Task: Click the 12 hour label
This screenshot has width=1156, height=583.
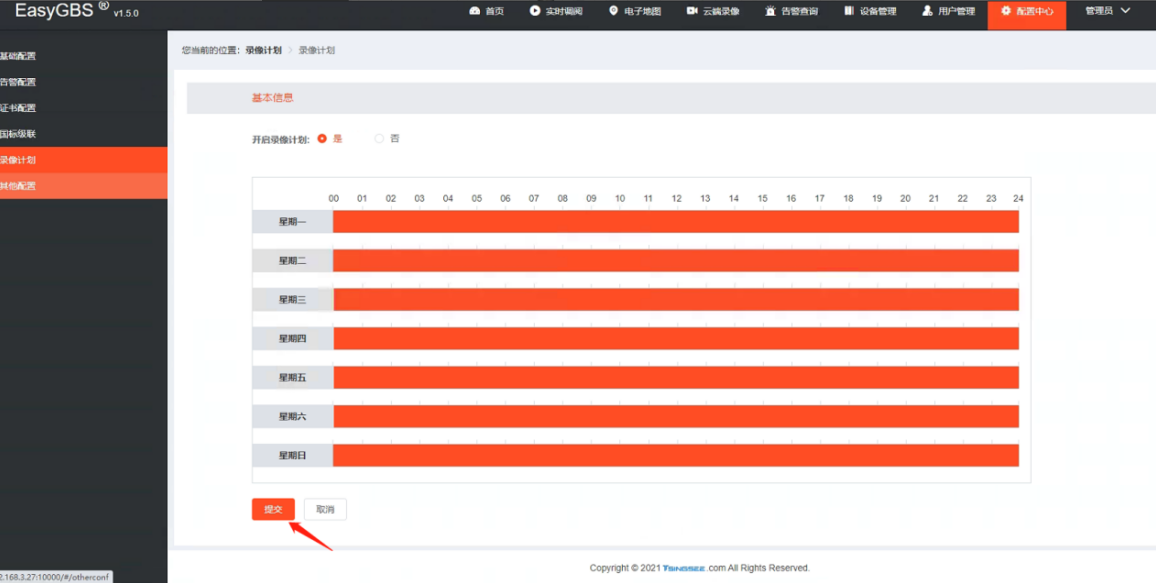Action: pyautogui.click(x=676, y=198)
